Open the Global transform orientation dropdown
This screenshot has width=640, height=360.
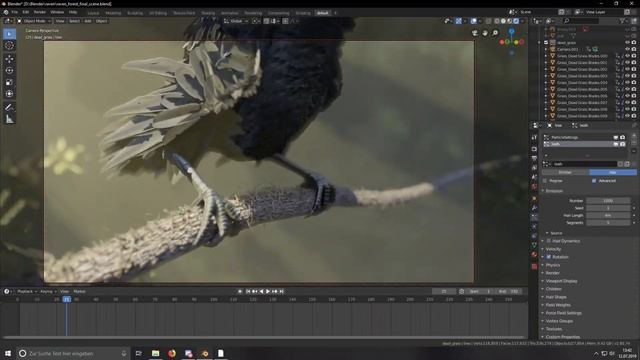click(x=236, y=21)
